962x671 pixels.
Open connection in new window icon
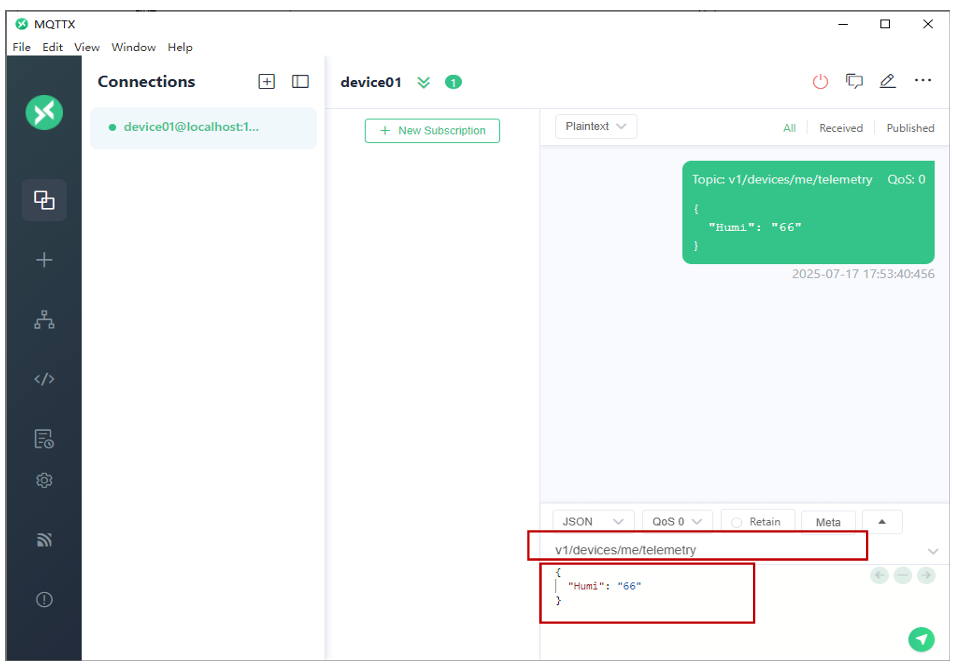pos(854,81)
